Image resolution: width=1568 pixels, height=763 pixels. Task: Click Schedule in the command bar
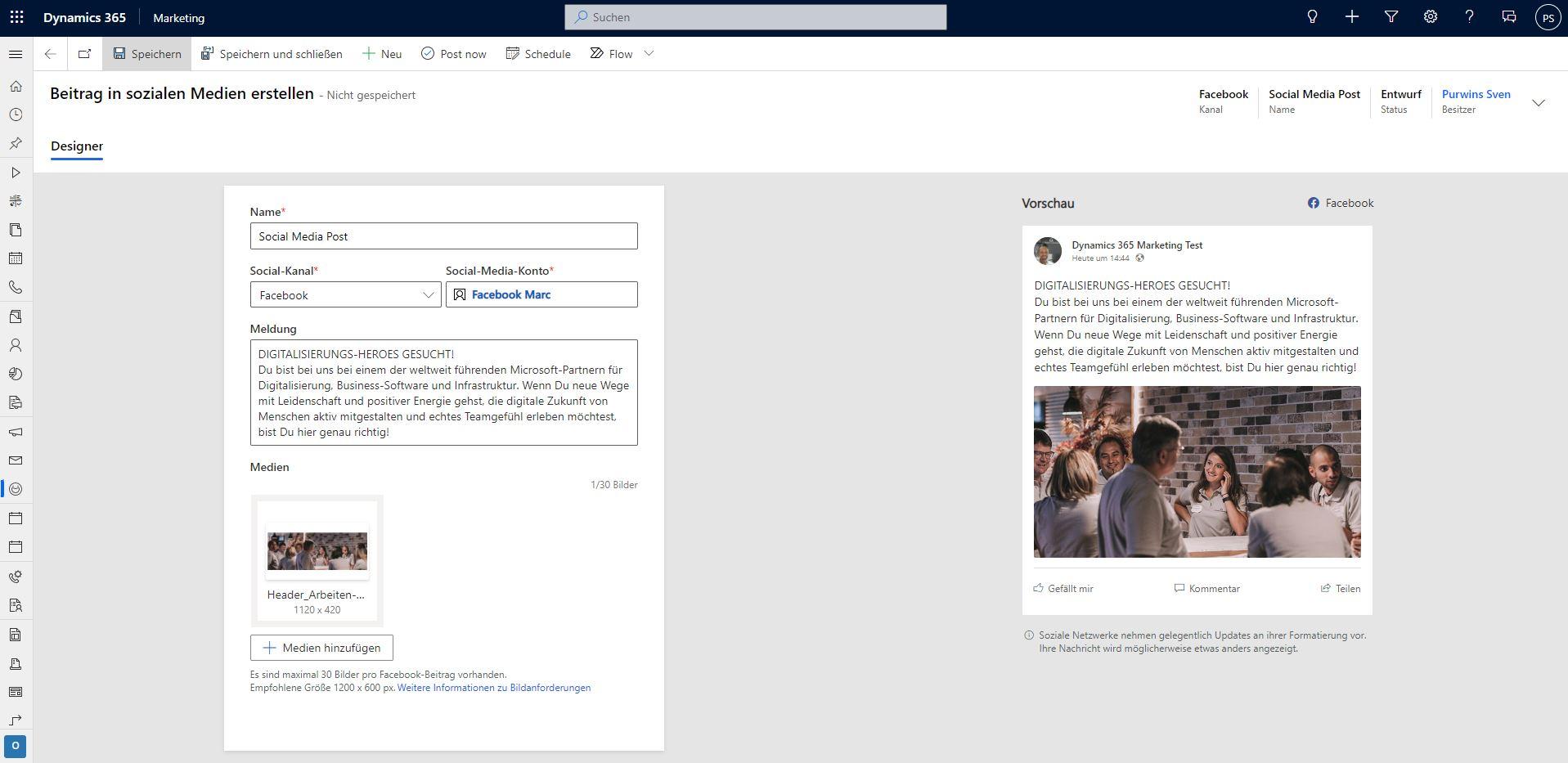(538, 54)
